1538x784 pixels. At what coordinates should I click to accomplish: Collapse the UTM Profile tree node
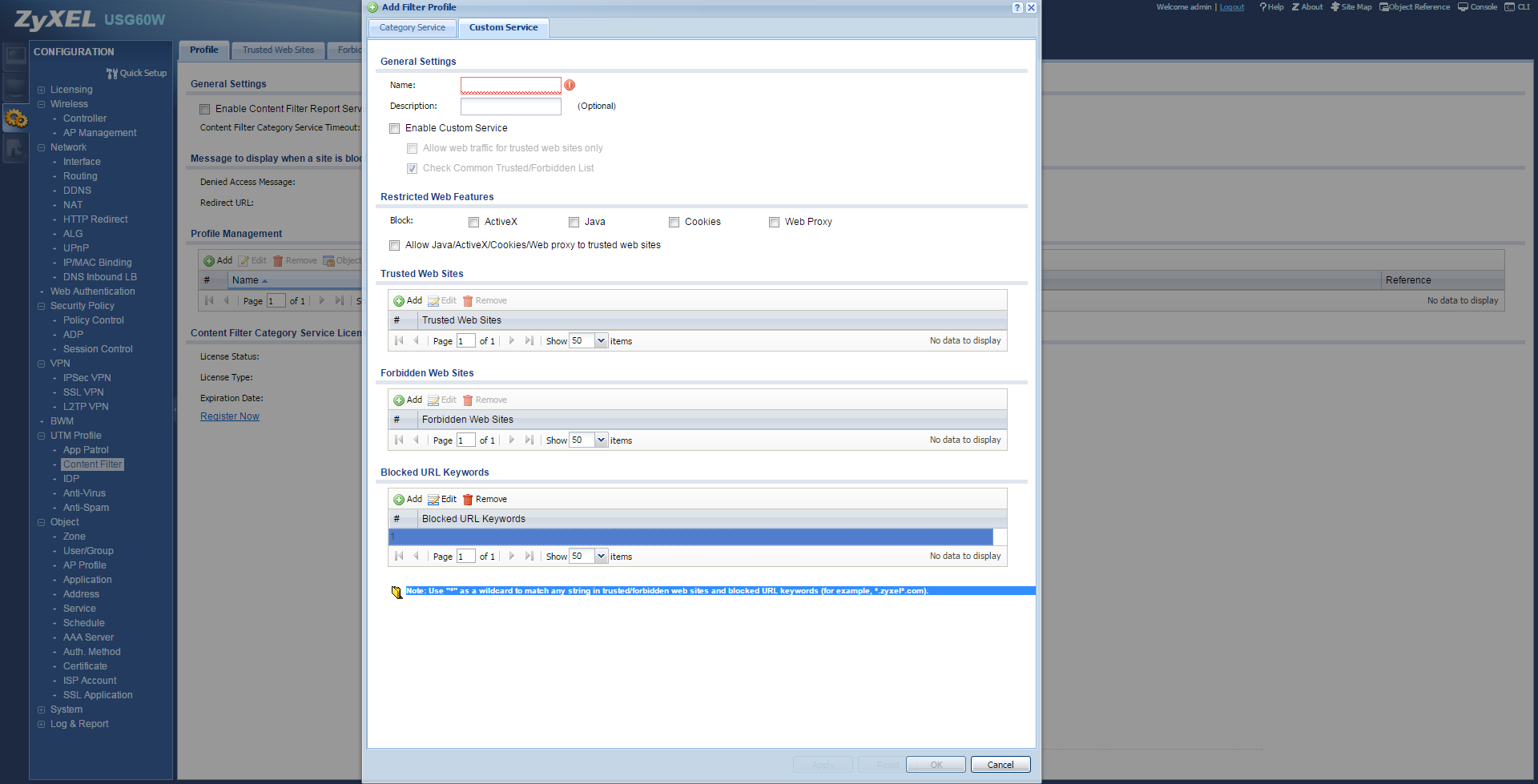click(42, 436)
